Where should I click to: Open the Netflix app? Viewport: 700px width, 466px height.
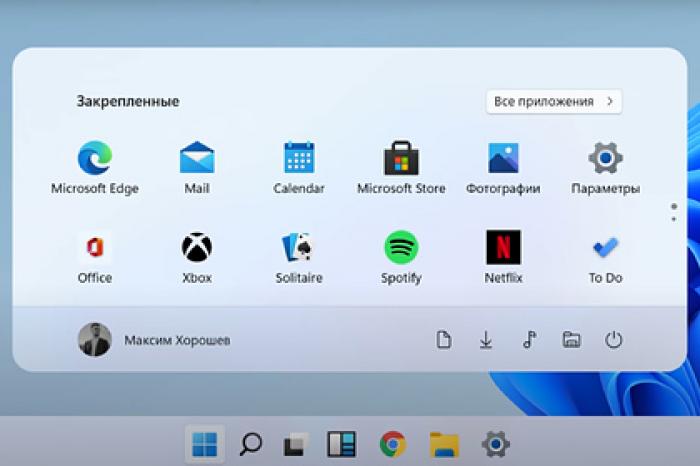click(503, 257)
